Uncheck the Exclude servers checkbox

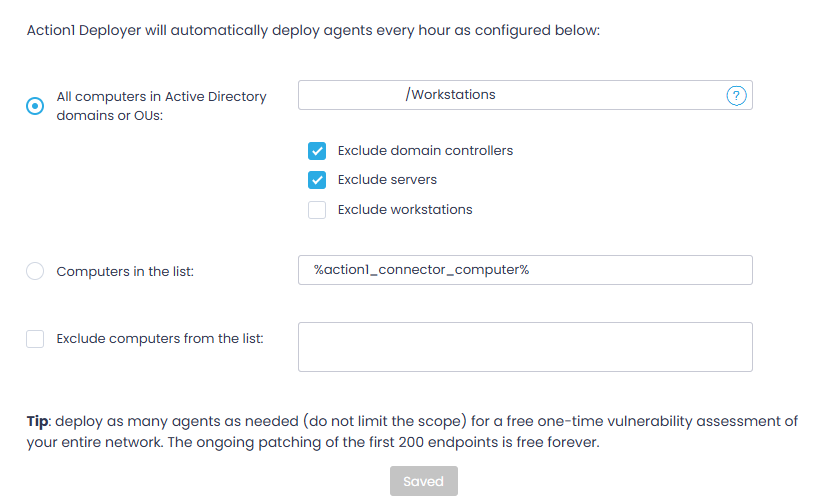(x=317, y=180)
